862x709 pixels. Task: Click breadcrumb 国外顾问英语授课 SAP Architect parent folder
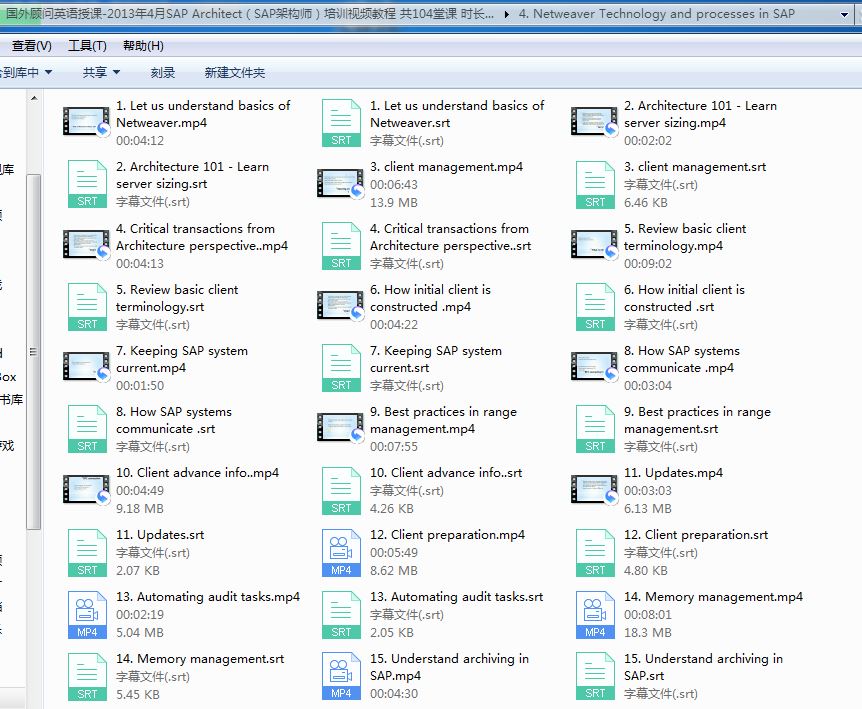point(250,14)
